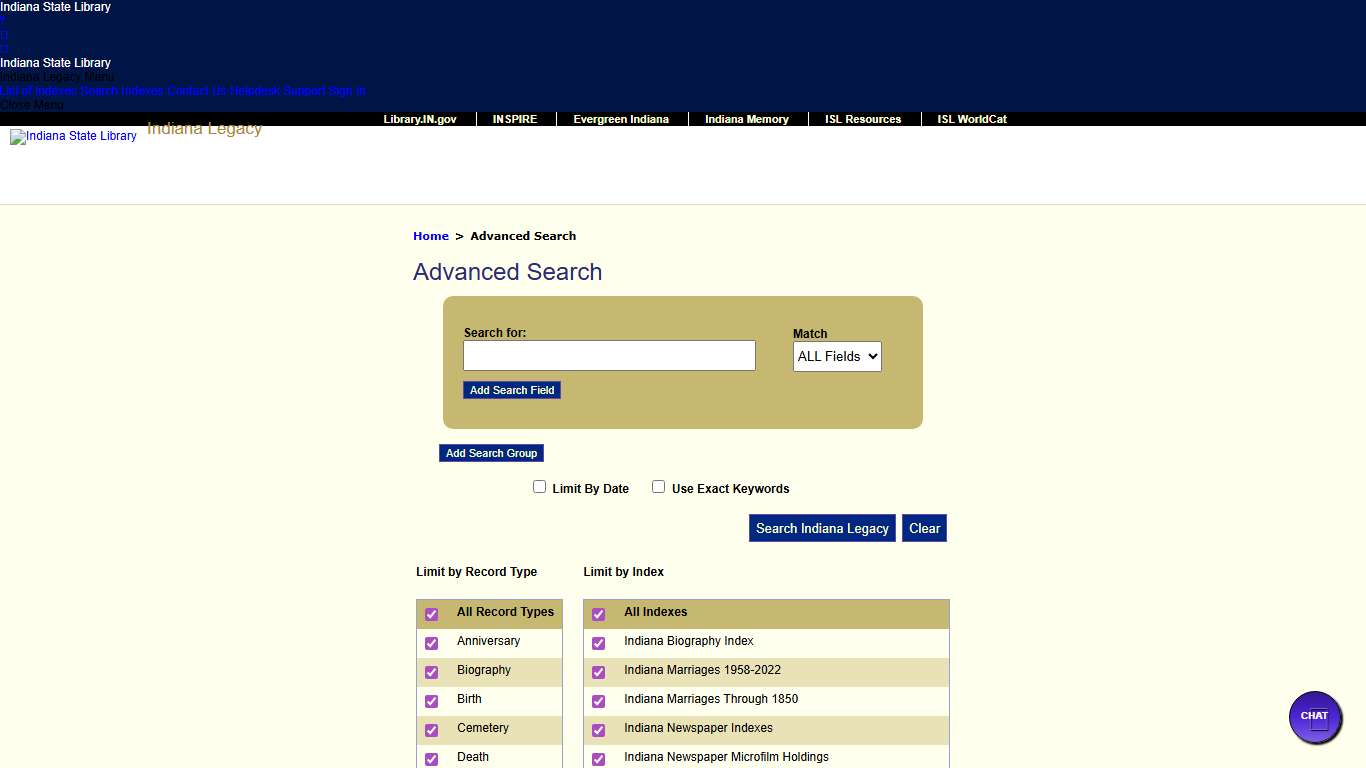Toggle the Use Exact Keywords checkbox

pyautogui.click(x=658, y=487)
